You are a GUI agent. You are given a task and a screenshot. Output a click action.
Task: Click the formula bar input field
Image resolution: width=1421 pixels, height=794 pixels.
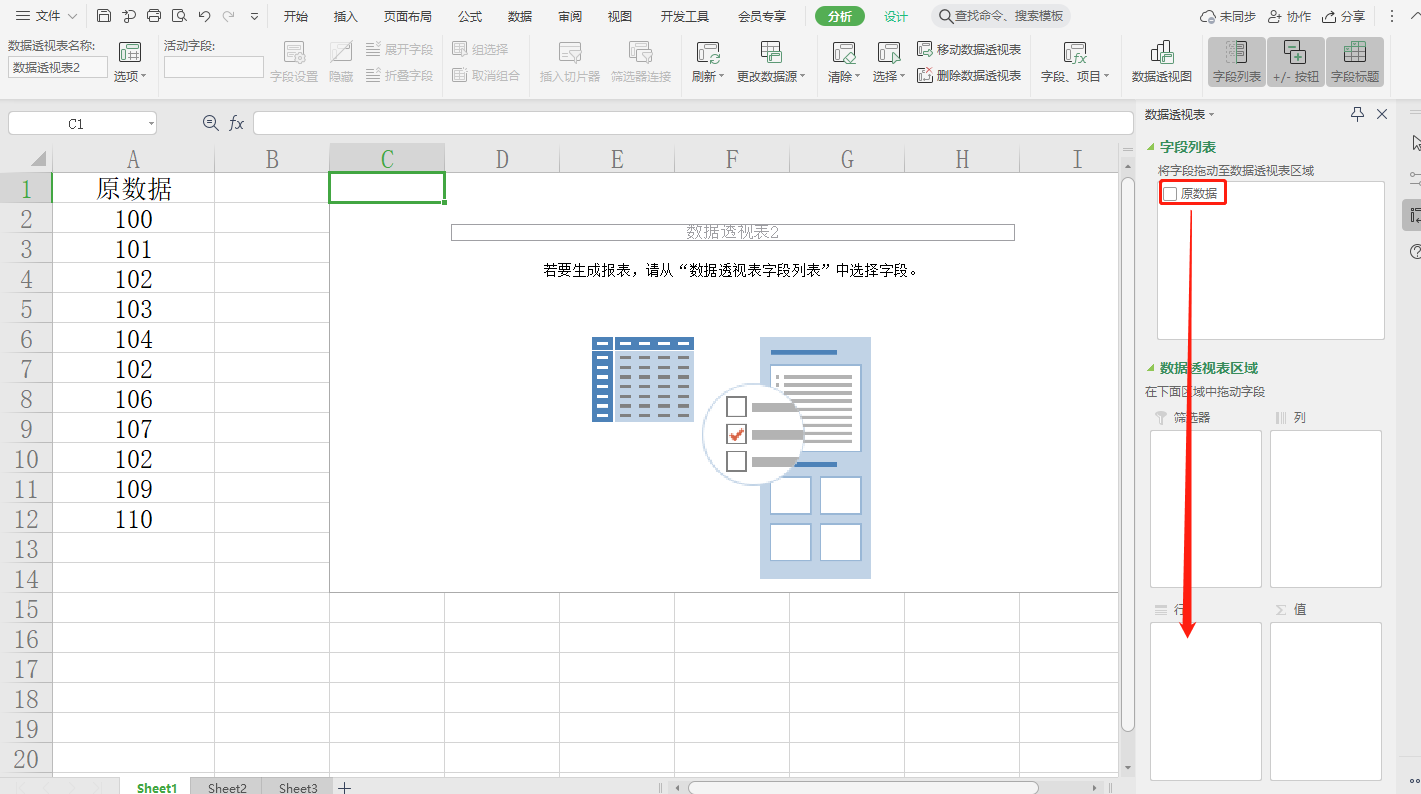[692, 123]
